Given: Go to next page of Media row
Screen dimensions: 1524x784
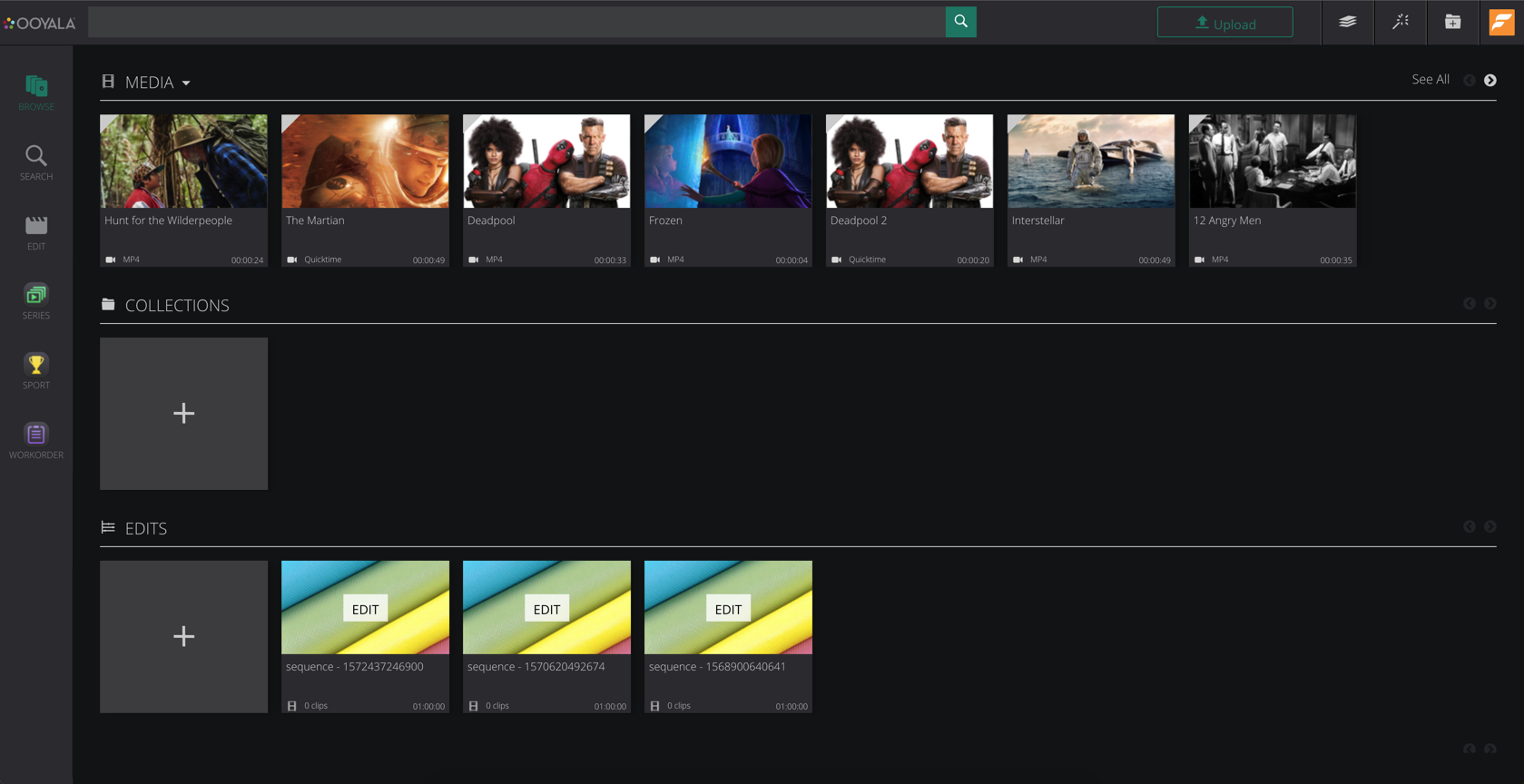Looking at the screenshot, I should click(x=1490, y=81).
